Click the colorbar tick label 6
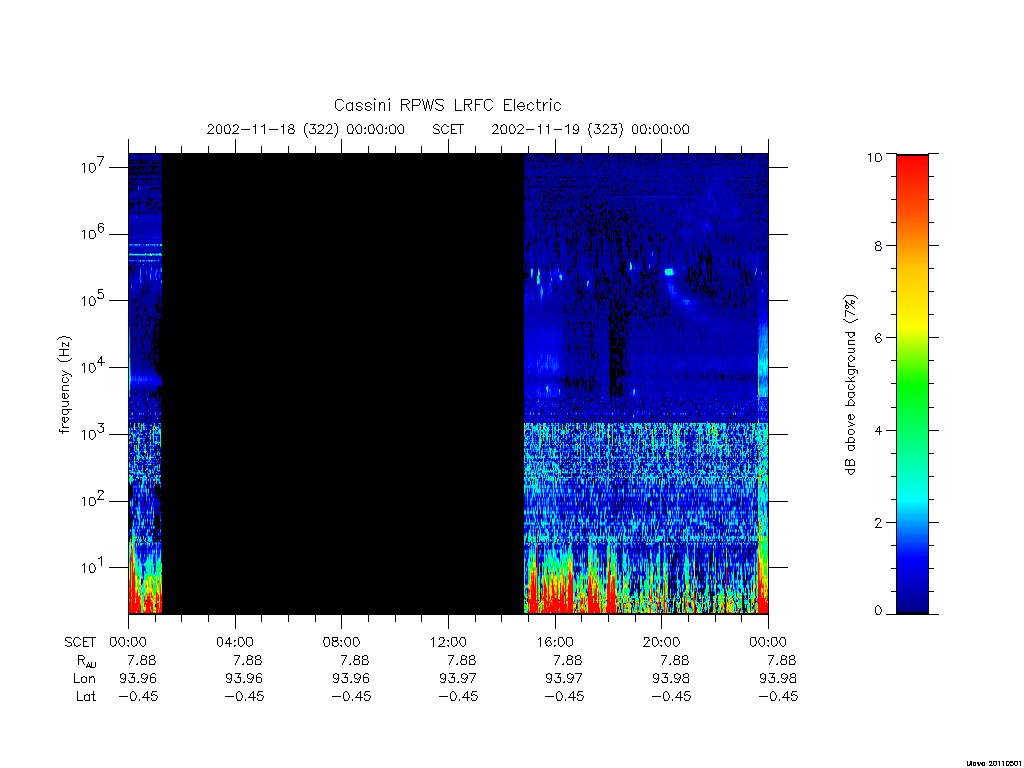 (878, 338)
